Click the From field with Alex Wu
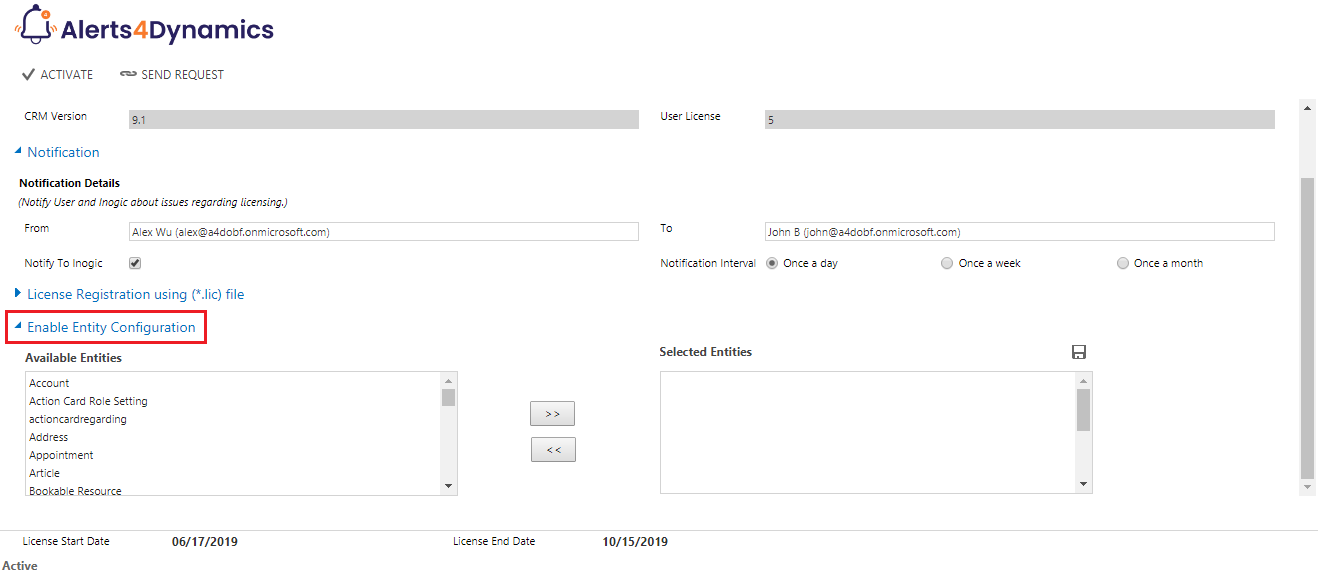This screenshot has width=1318, height=576. (x=384, y=232)
